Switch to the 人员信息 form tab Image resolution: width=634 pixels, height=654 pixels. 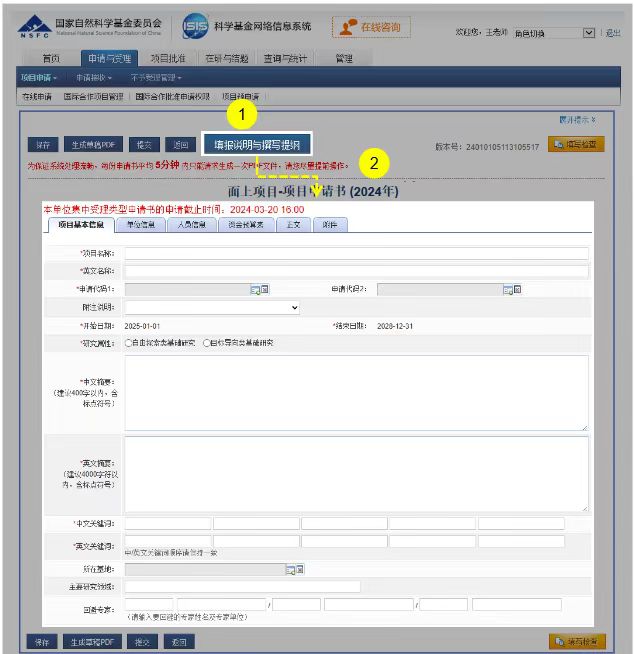point(191,225)
